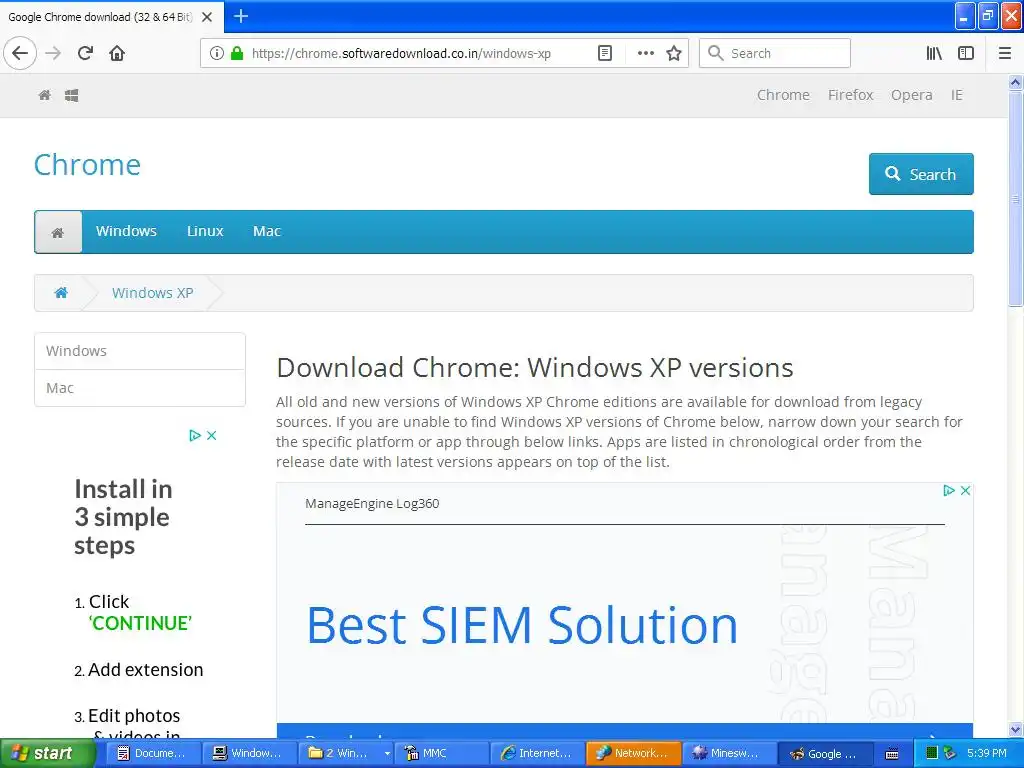Image resolution: width=1024 pixels, height=768 pixels.
Task: Open Opera link in top header
Action: [911, 95]
